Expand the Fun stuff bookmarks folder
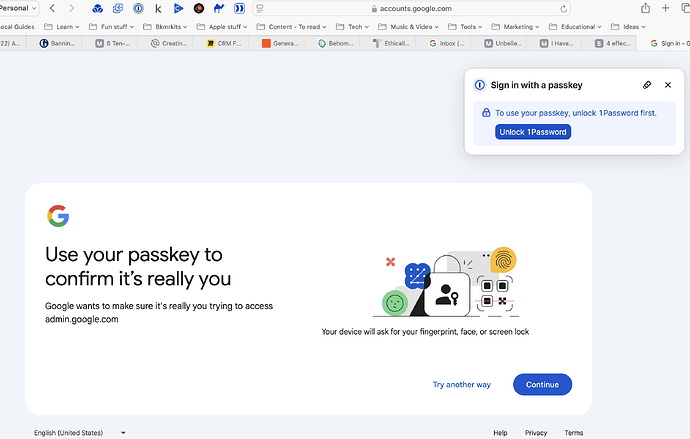The height and width of the screenshot is (439, 690). [x=111, y=27]
